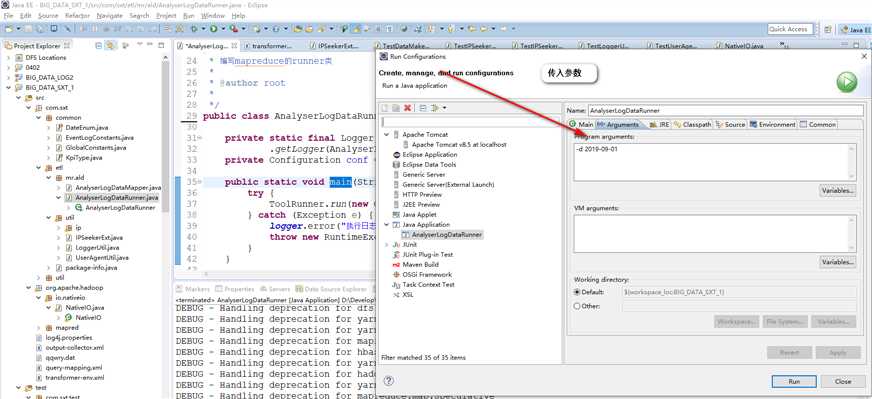Click Duplicate launch configuration icon in dialog
The image size is (872, 399).
397,108
